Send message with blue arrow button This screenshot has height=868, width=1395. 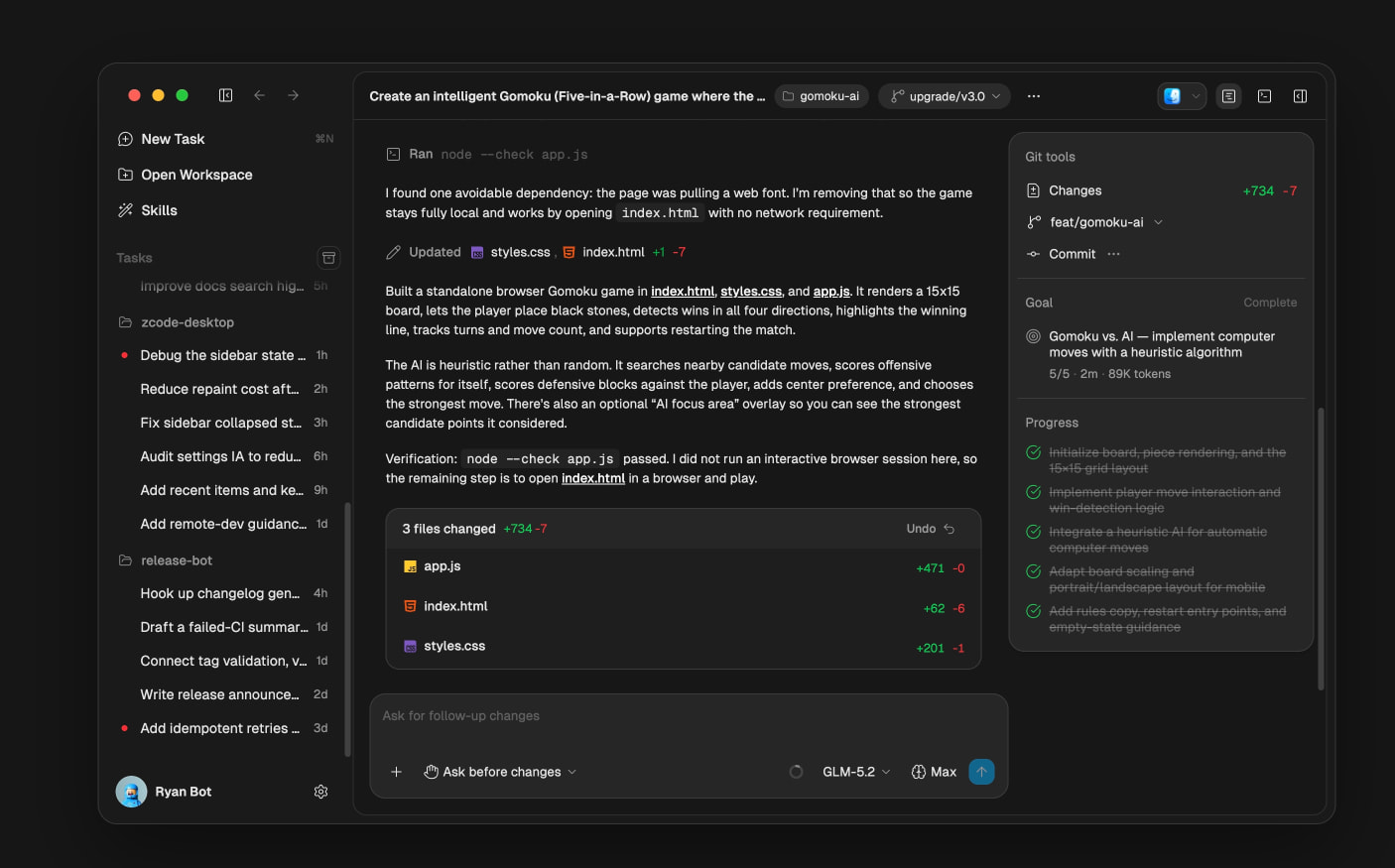(981, 772)
